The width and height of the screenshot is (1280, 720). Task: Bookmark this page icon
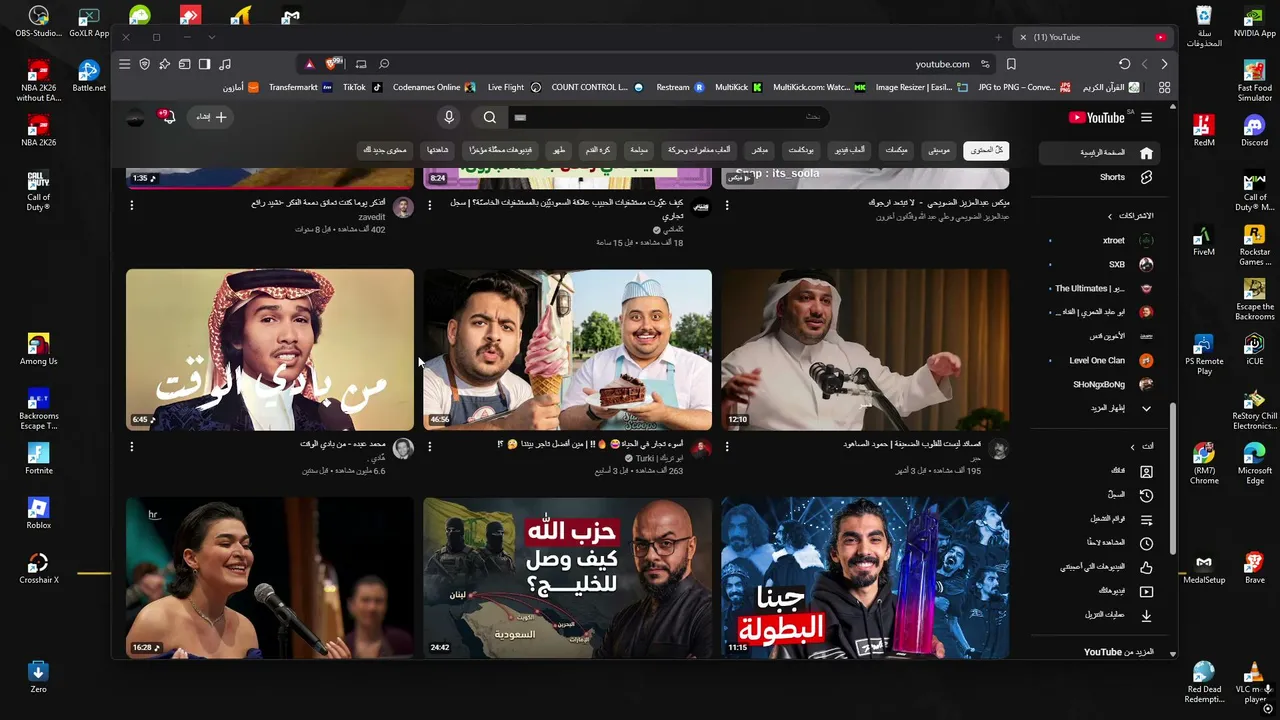[1011, 64]
